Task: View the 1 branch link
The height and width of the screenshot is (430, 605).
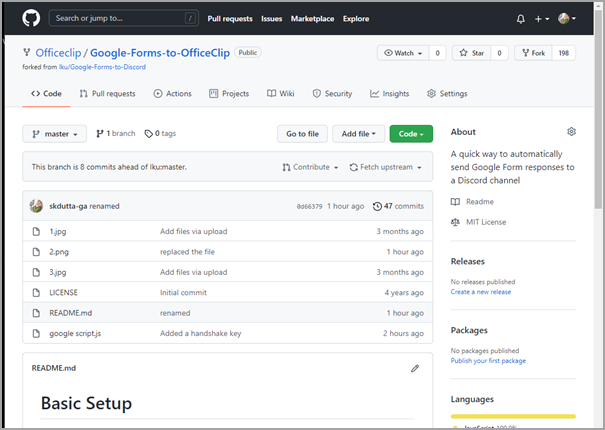Action: [116, 134]
